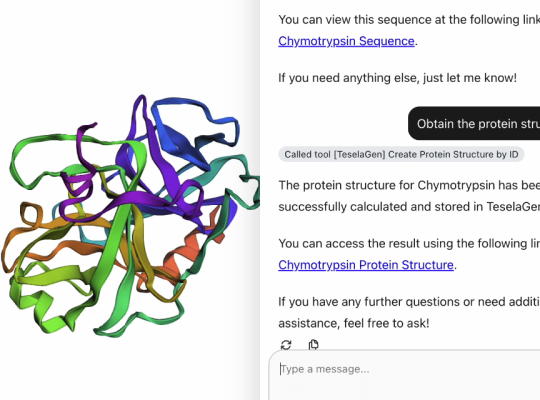Click the 'Called tool [TeselaGen] Create Protein Structure by ID' chip
540x400 pixels.
coord(401,154)
